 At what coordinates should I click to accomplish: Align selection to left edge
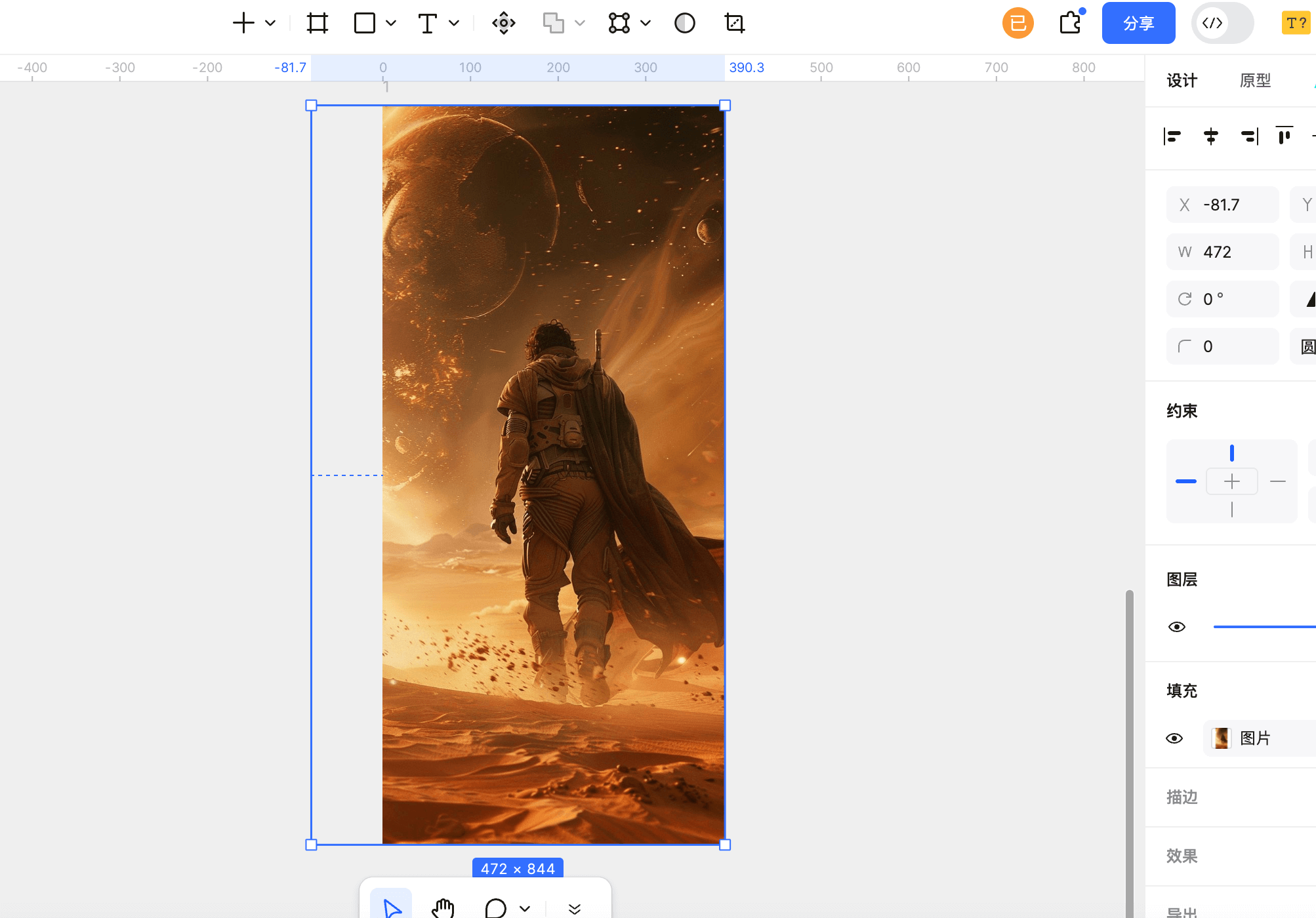(1172, 136)
